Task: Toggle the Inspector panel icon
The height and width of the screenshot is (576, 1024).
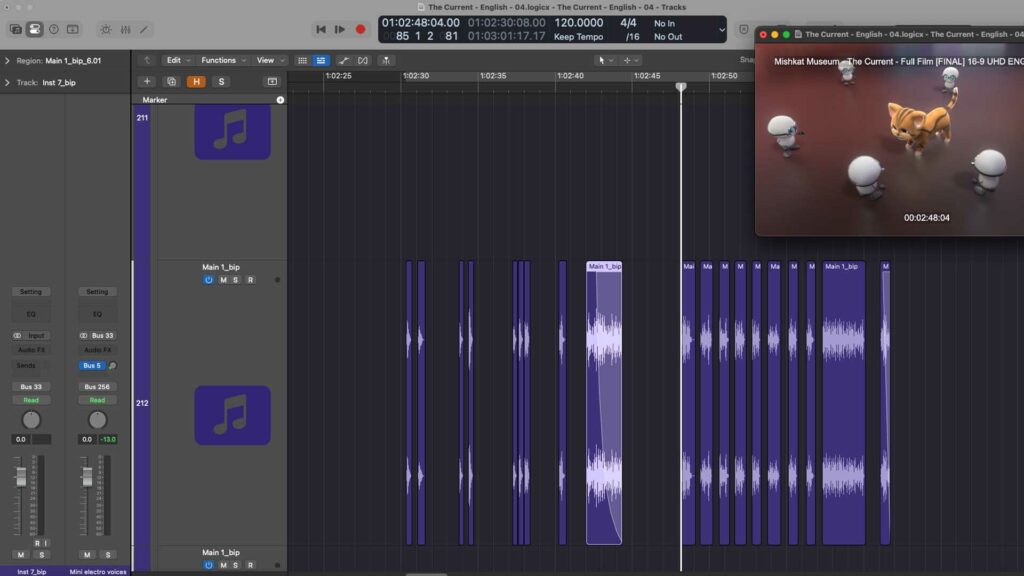Action: tap(35, 29)
